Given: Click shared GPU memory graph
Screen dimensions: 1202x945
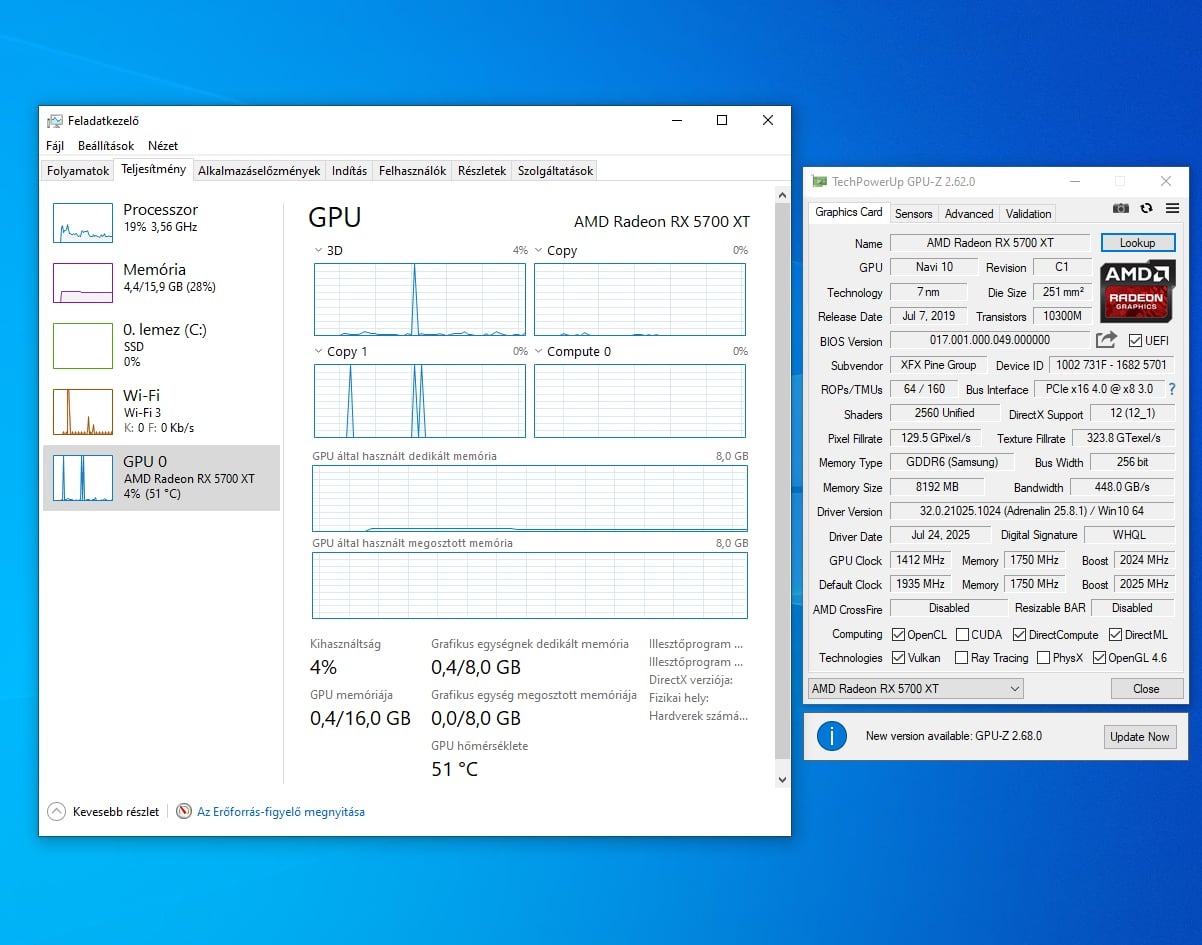Looking at the screenshot, I should click(530, 585).
